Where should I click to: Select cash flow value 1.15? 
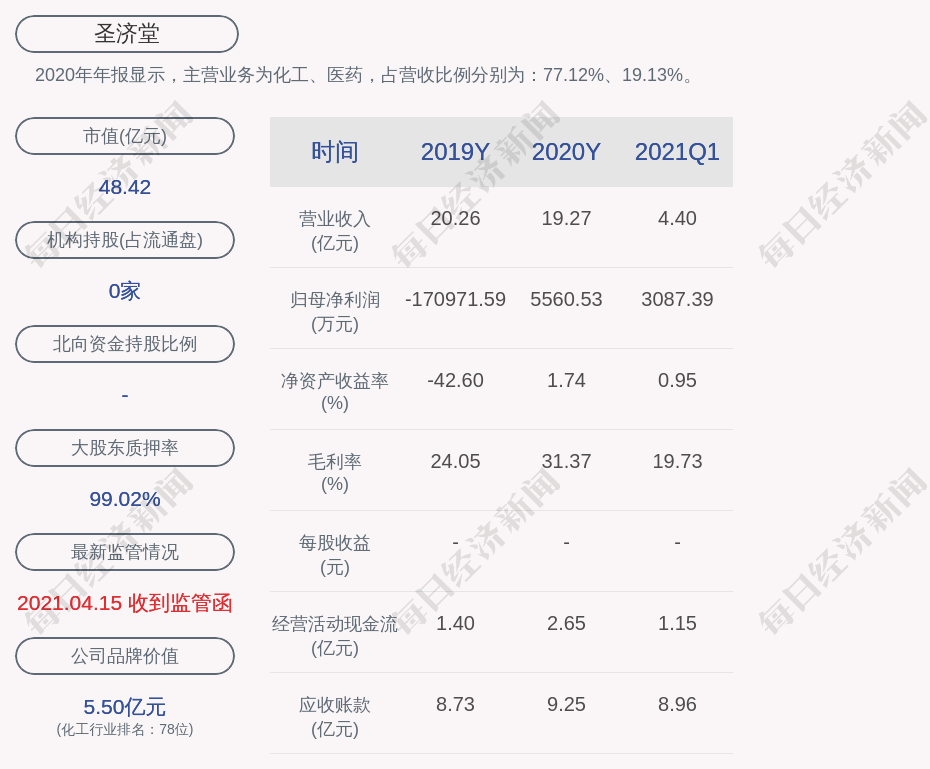tap(677, 623)
